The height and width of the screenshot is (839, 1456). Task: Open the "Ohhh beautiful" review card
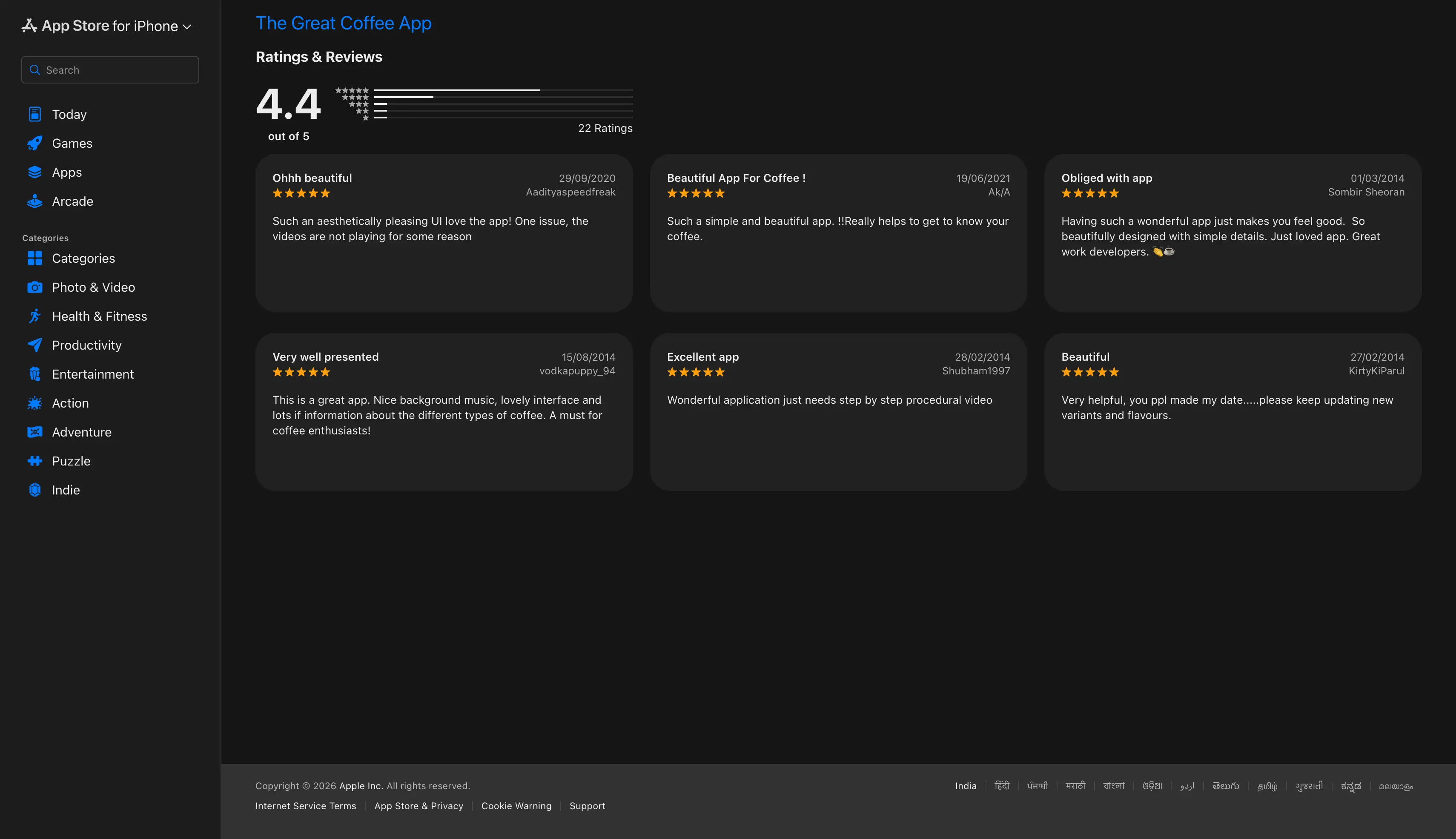[x=444, y=233]
